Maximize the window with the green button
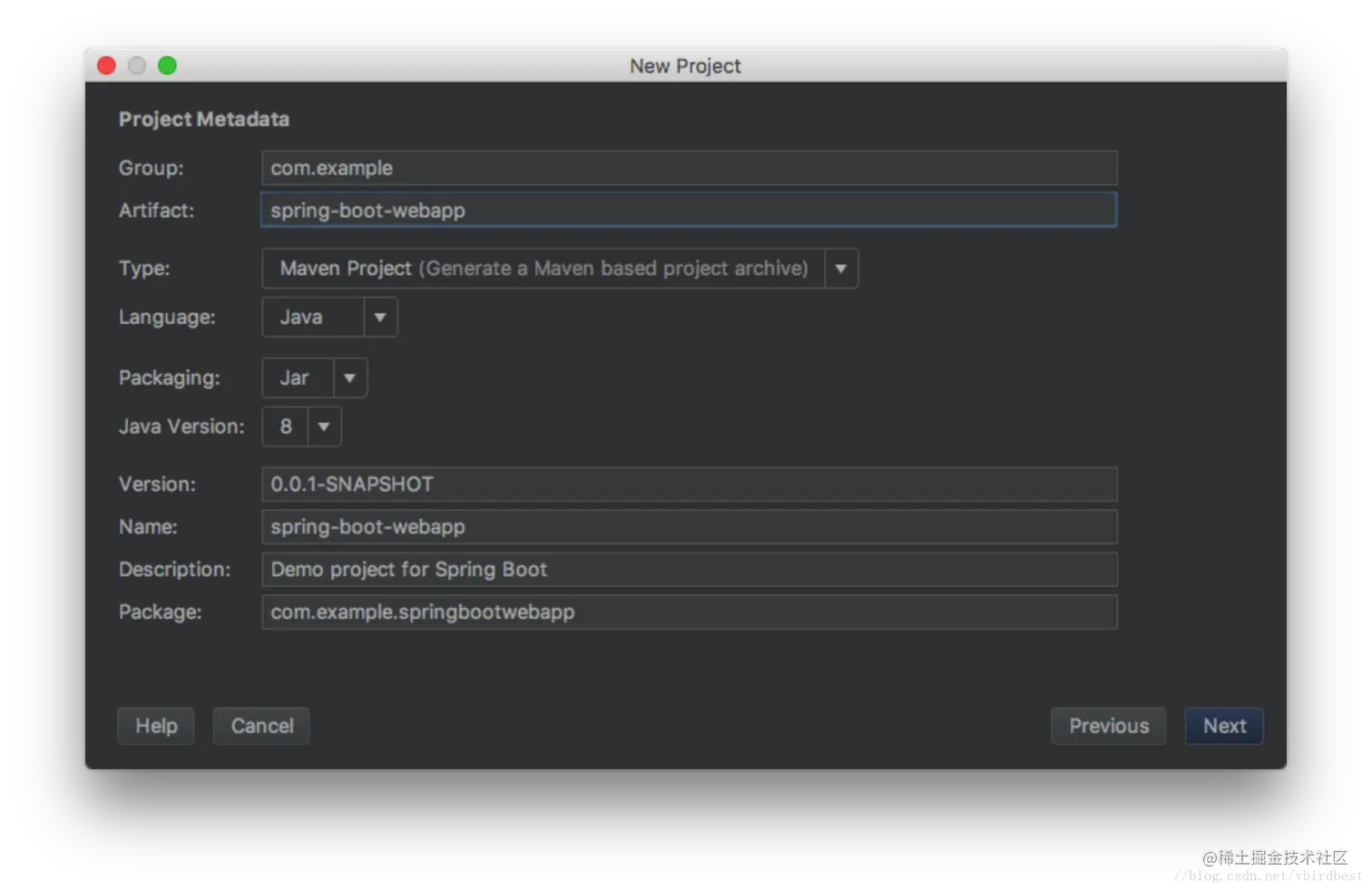The width and height of the screenshot is (1372, 891). pyautogui.click(x=167, y=65)
